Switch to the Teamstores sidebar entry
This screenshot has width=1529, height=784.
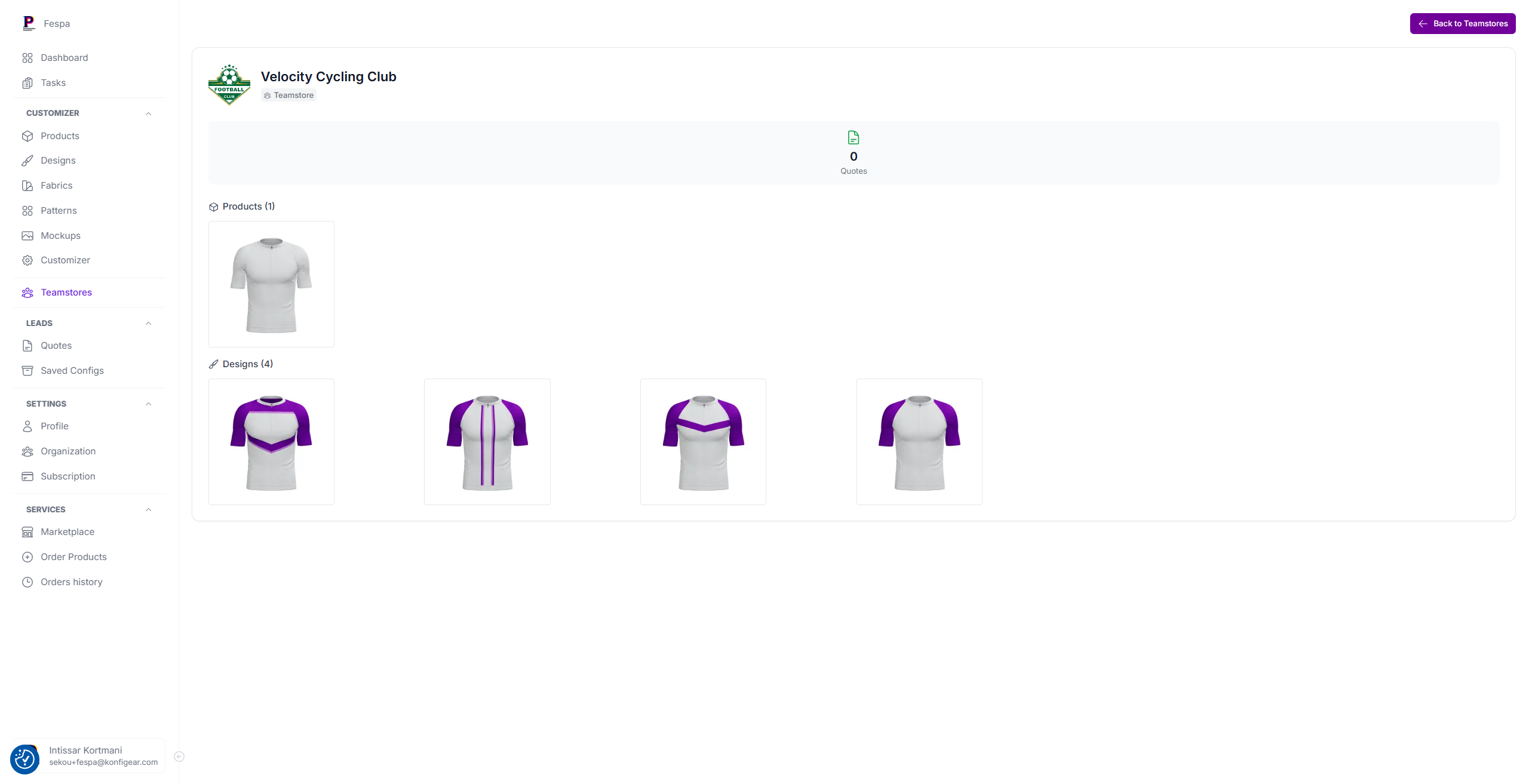[x=66, y=292]
